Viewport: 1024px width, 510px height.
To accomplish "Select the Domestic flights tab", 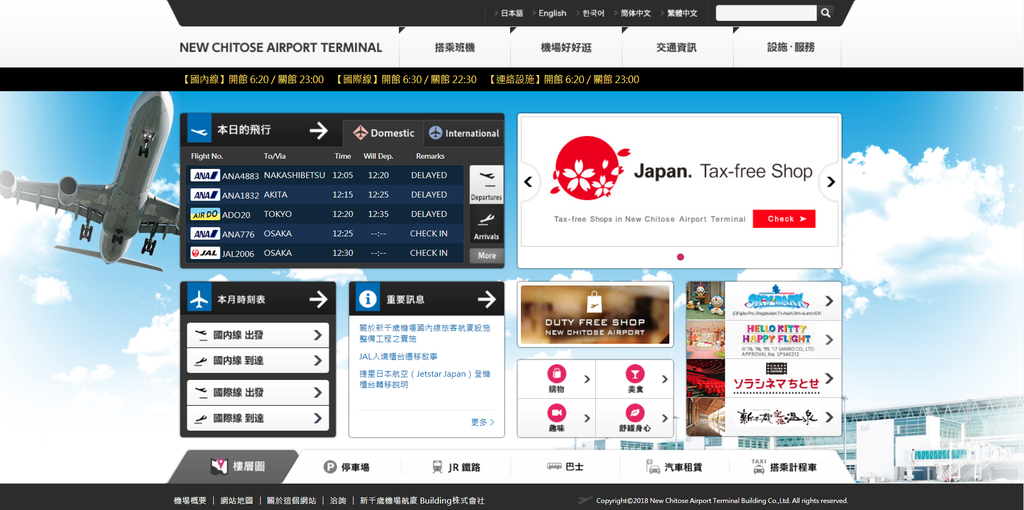I will tap(384, 133).
